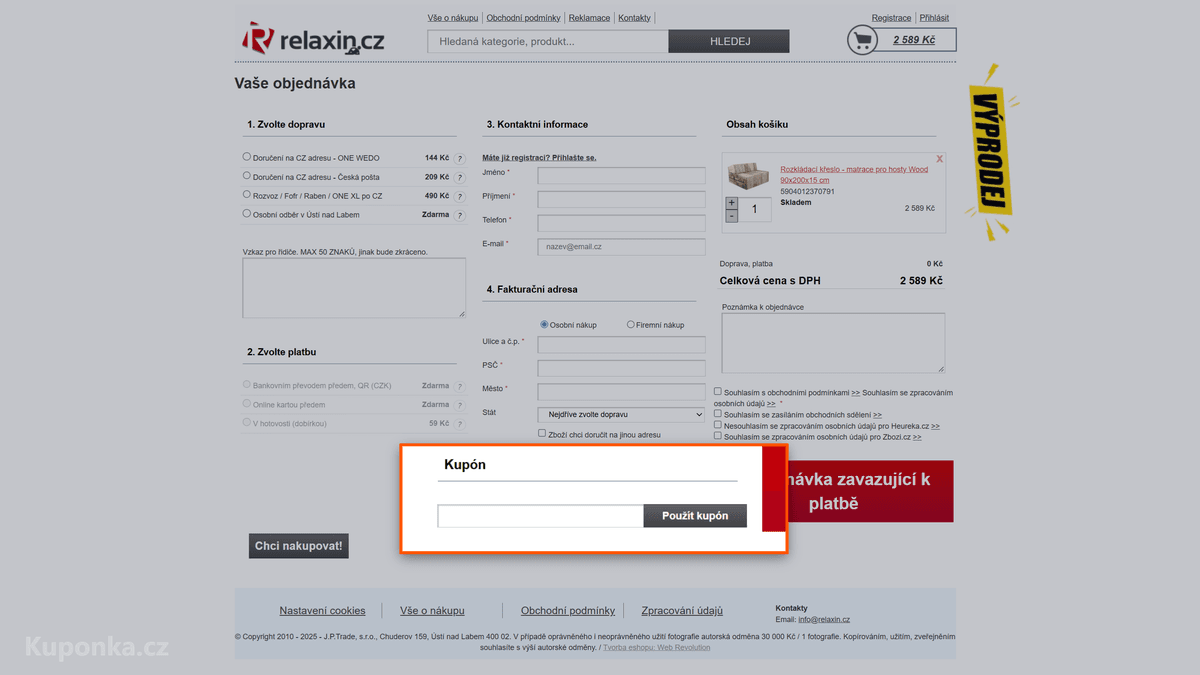Image resolution: width=1200 pixels, height=675 pixels.
Task: Choose Online kartou předem payment
Action: [x=247, y=403]
